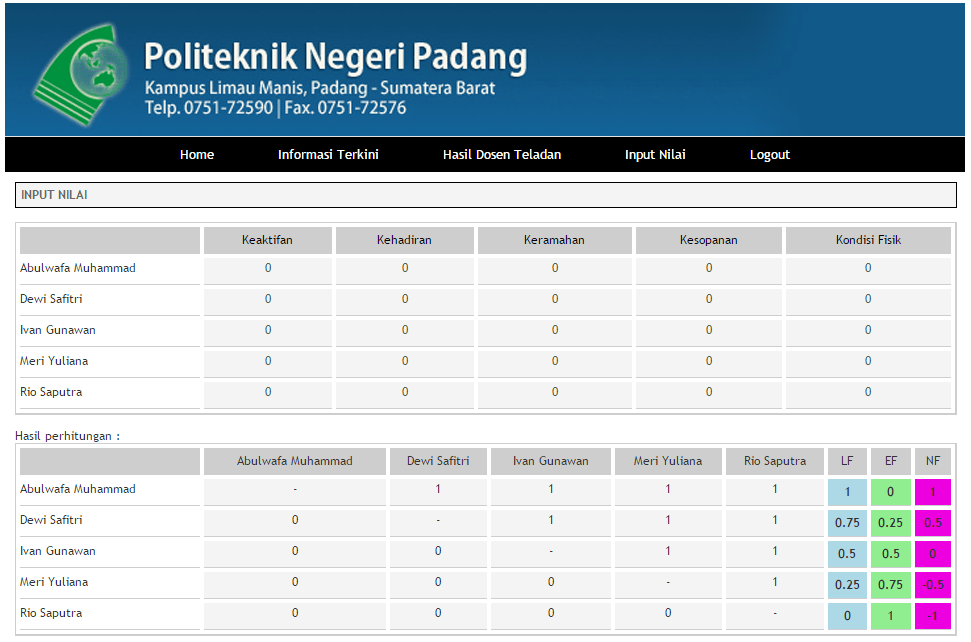The width and height of the screenshot is (971, 642).
Task: Edit Kondisi Fisik value for Rio Saputra
Action: 867,390
